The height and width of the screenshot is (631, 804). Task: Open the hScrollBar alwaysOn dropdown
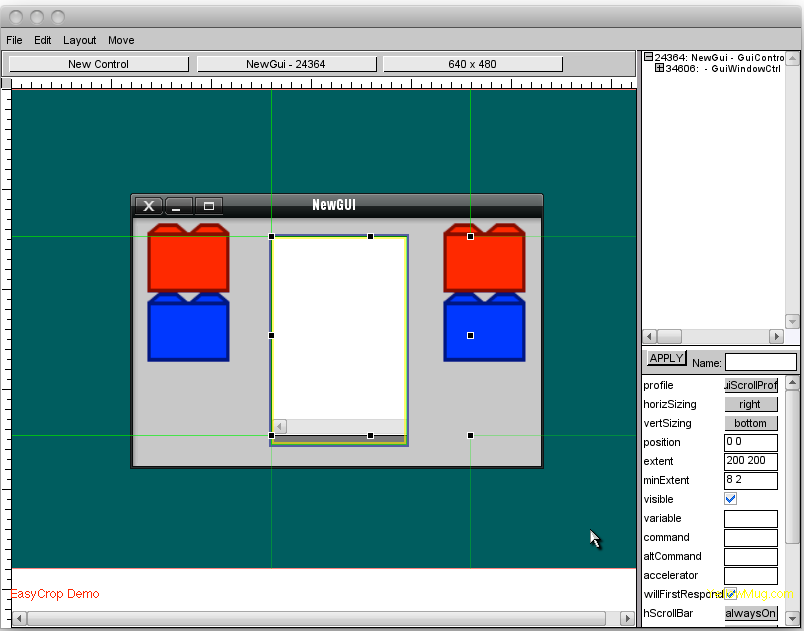750,613
